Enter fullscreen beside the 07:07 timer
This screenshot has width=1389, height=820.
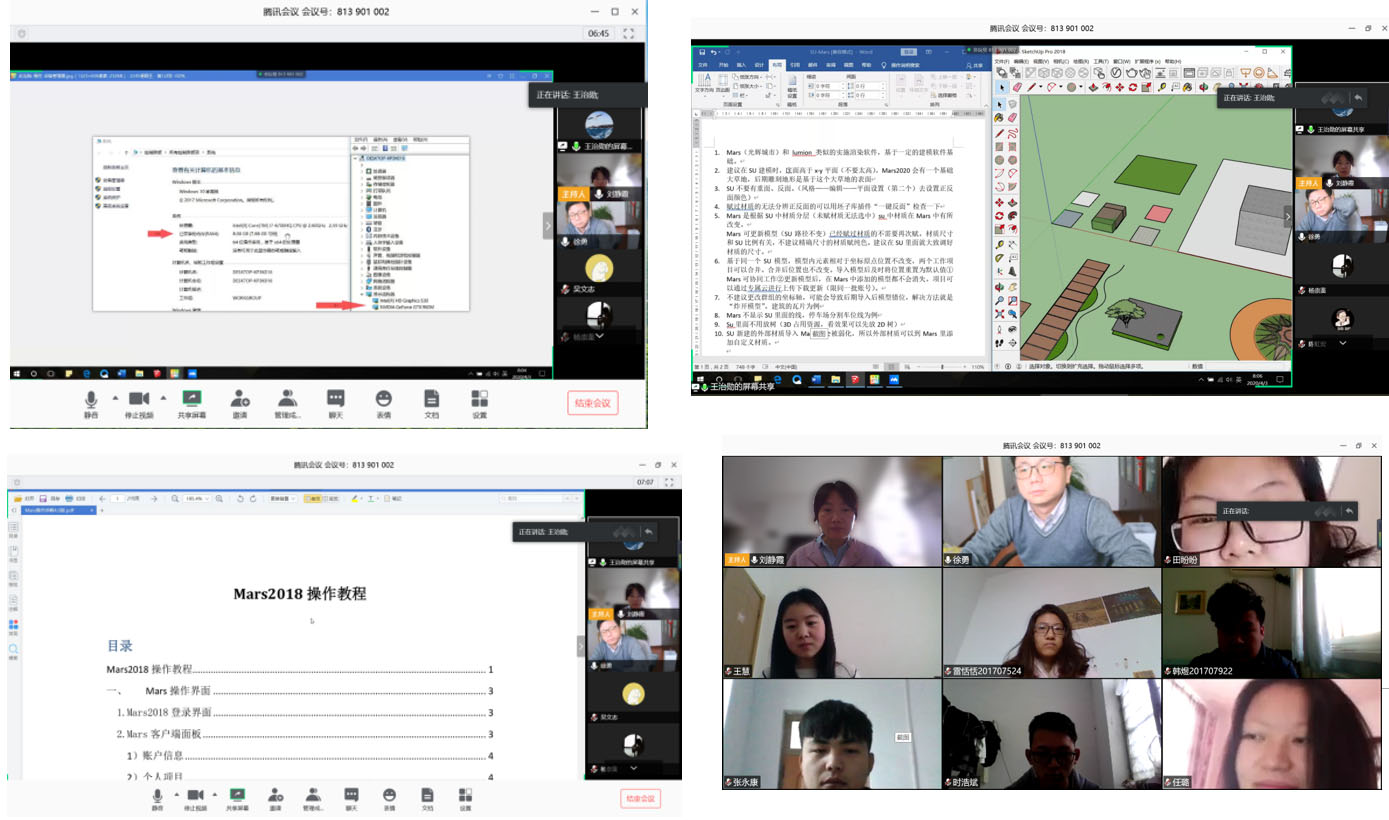point(669,482)
